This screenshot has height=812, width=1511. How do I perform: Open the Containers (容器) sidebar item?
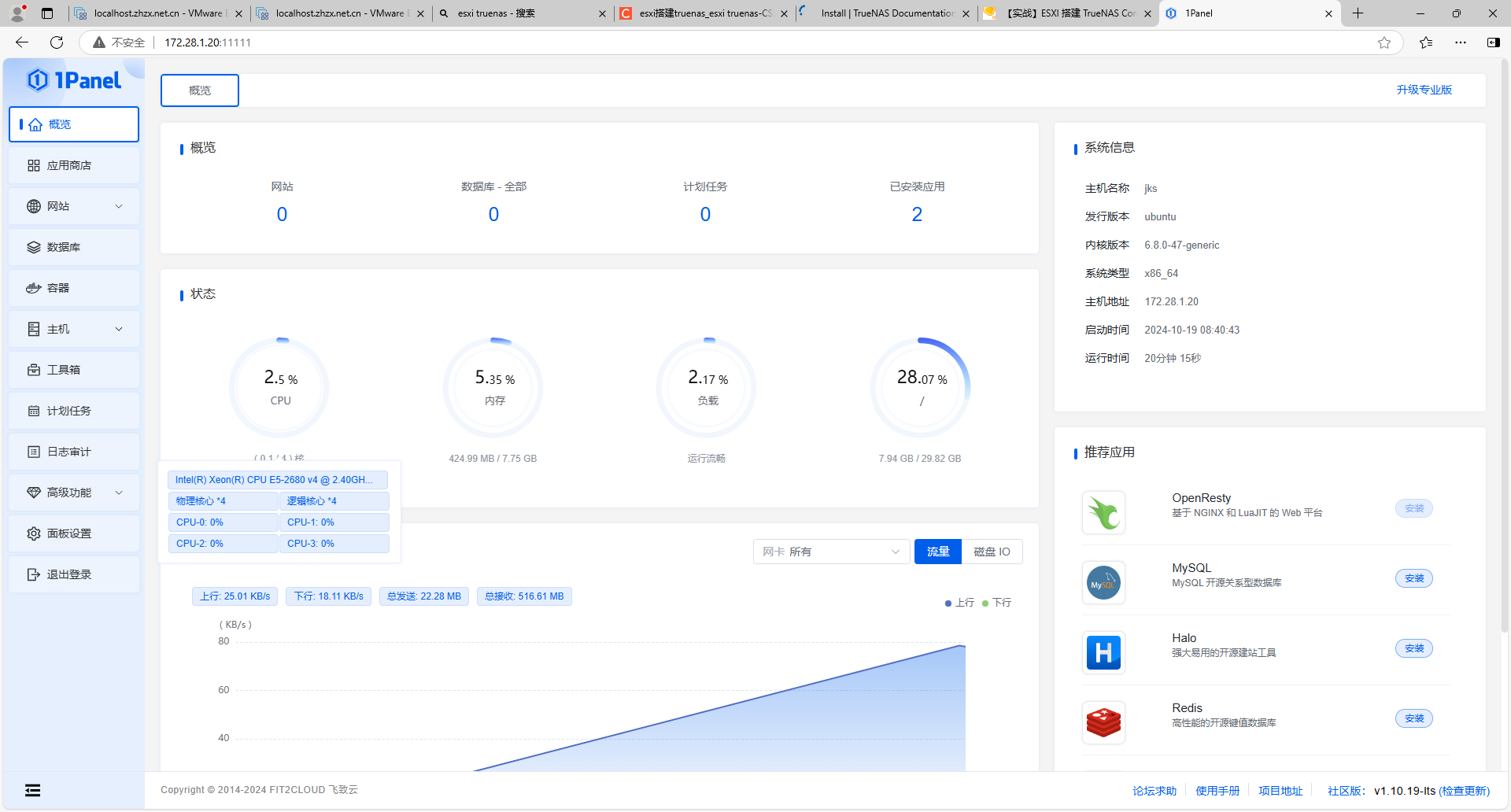(58, 288)
